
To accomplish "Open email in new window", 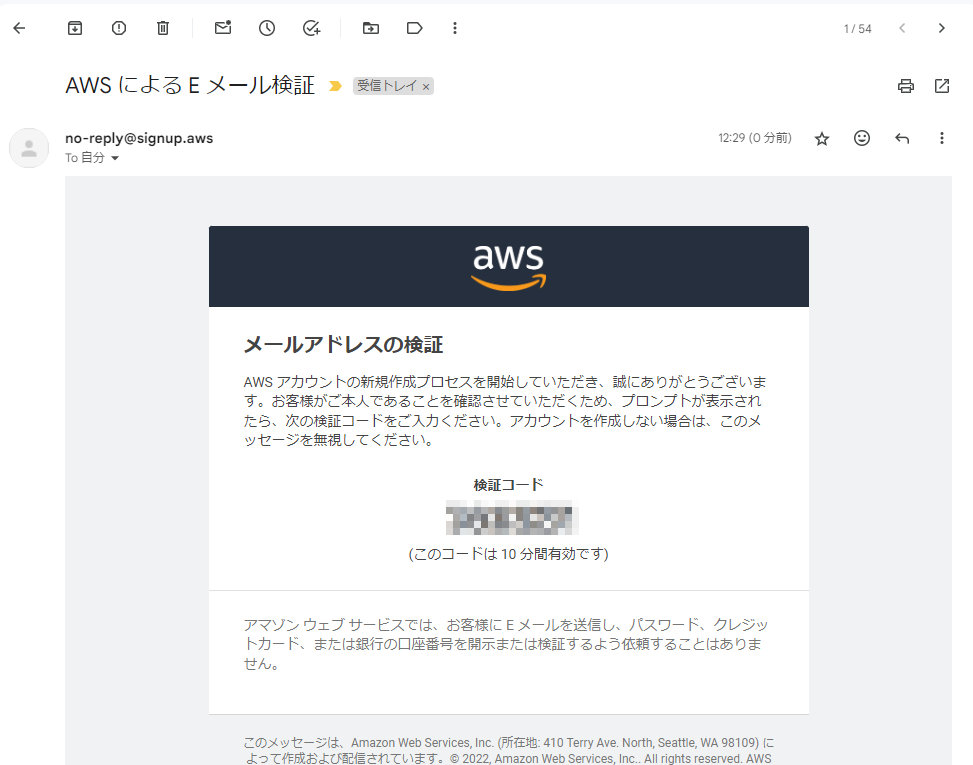I will (942, 86).
